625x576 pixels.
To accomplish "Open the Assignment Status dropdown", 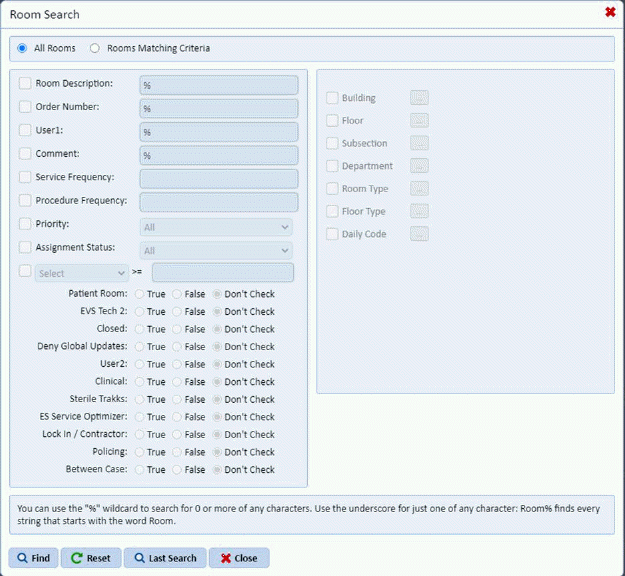I will tap(216, 251).
